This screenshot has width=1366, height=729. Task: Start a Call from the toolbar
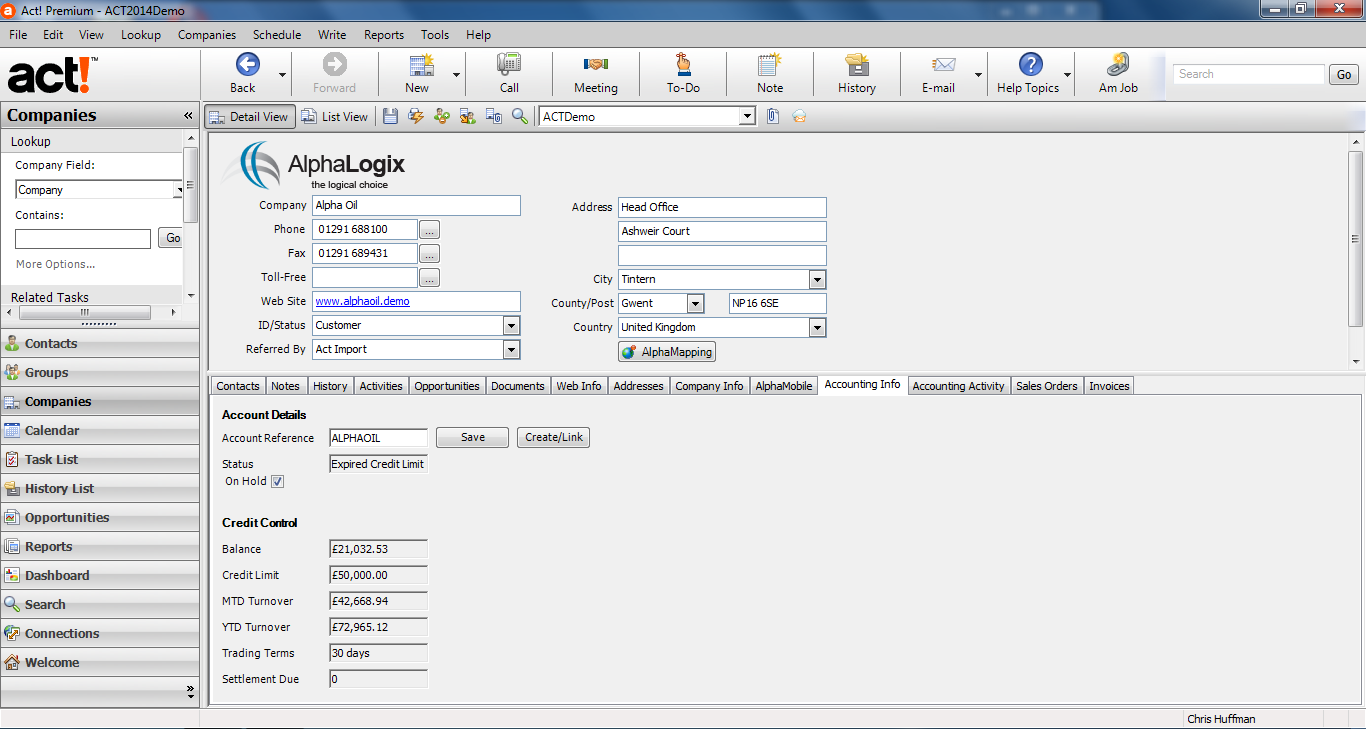(509, 73)
